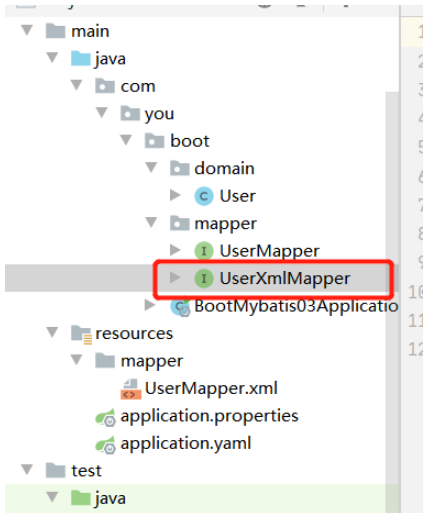Viewport: 427px width, 513px height.
Task: Select the java label under main
Action: (x=110, y=60)
